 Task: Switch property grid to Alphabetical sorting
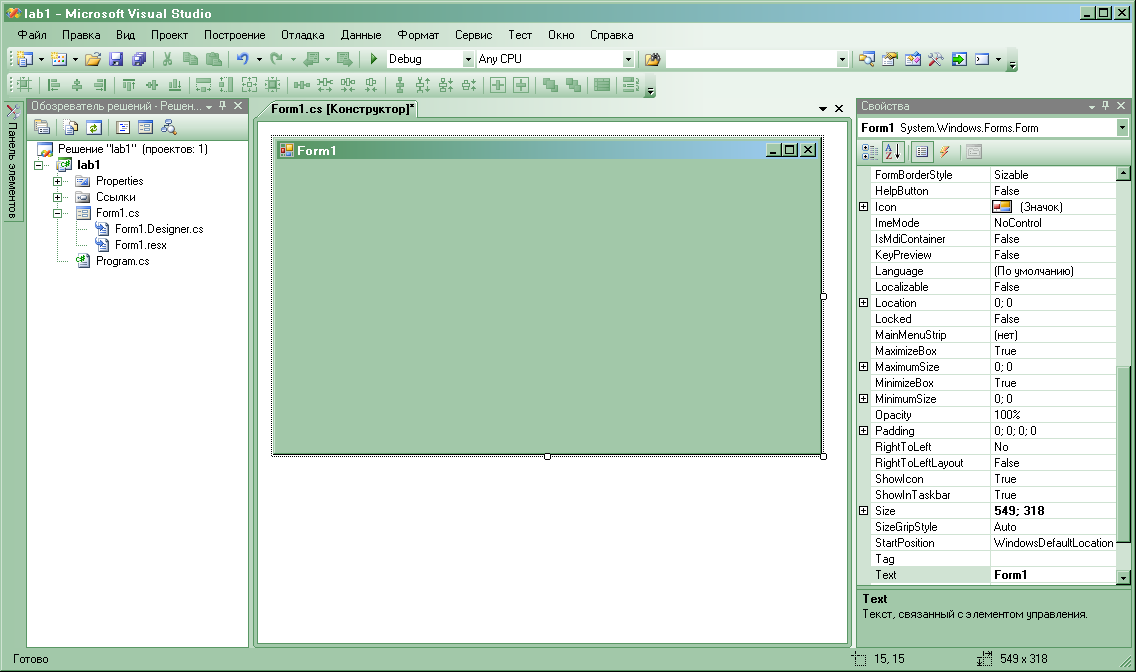893,151
